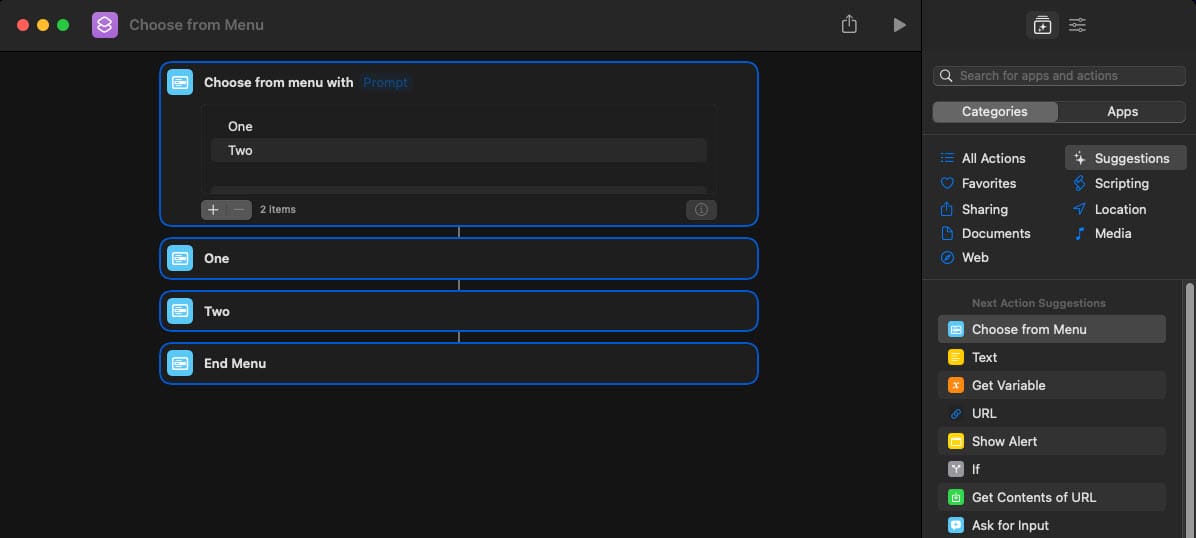Click the Choose from menu with action icon

point(180,82)
